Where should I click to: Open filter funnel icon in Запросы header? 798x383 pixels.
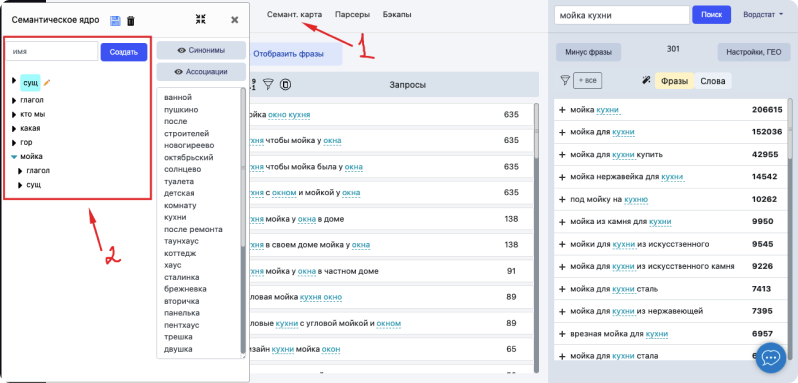click(268, 84)
